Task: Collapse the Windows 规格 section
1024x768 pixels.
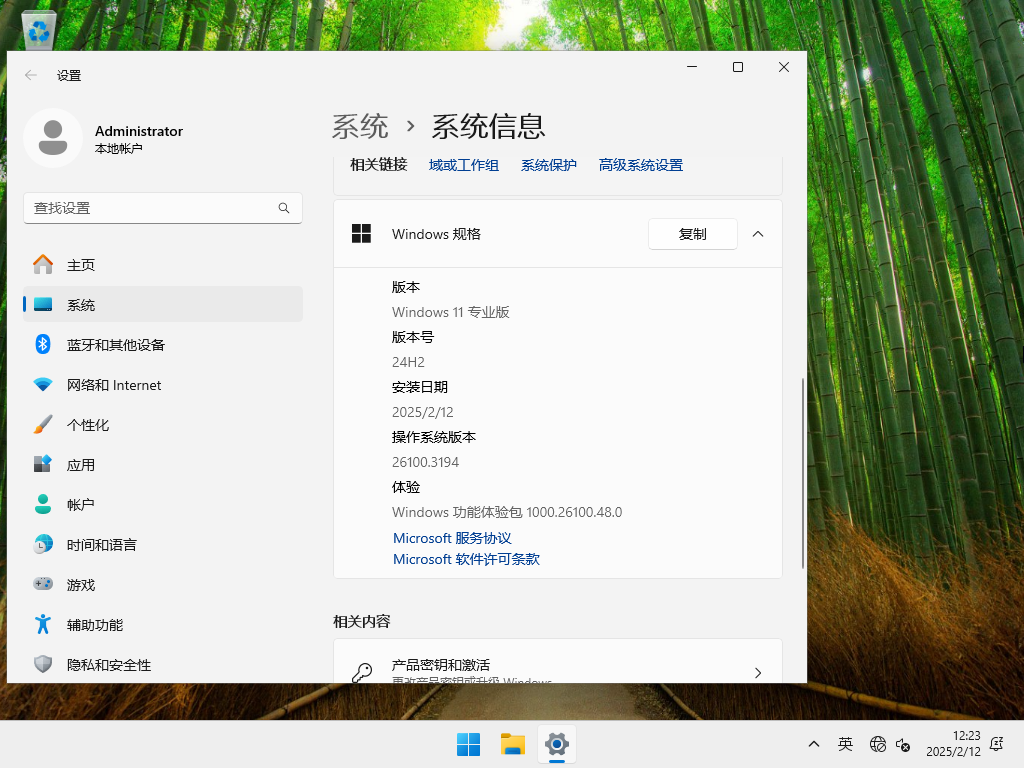Action: [x=758, y=234]
